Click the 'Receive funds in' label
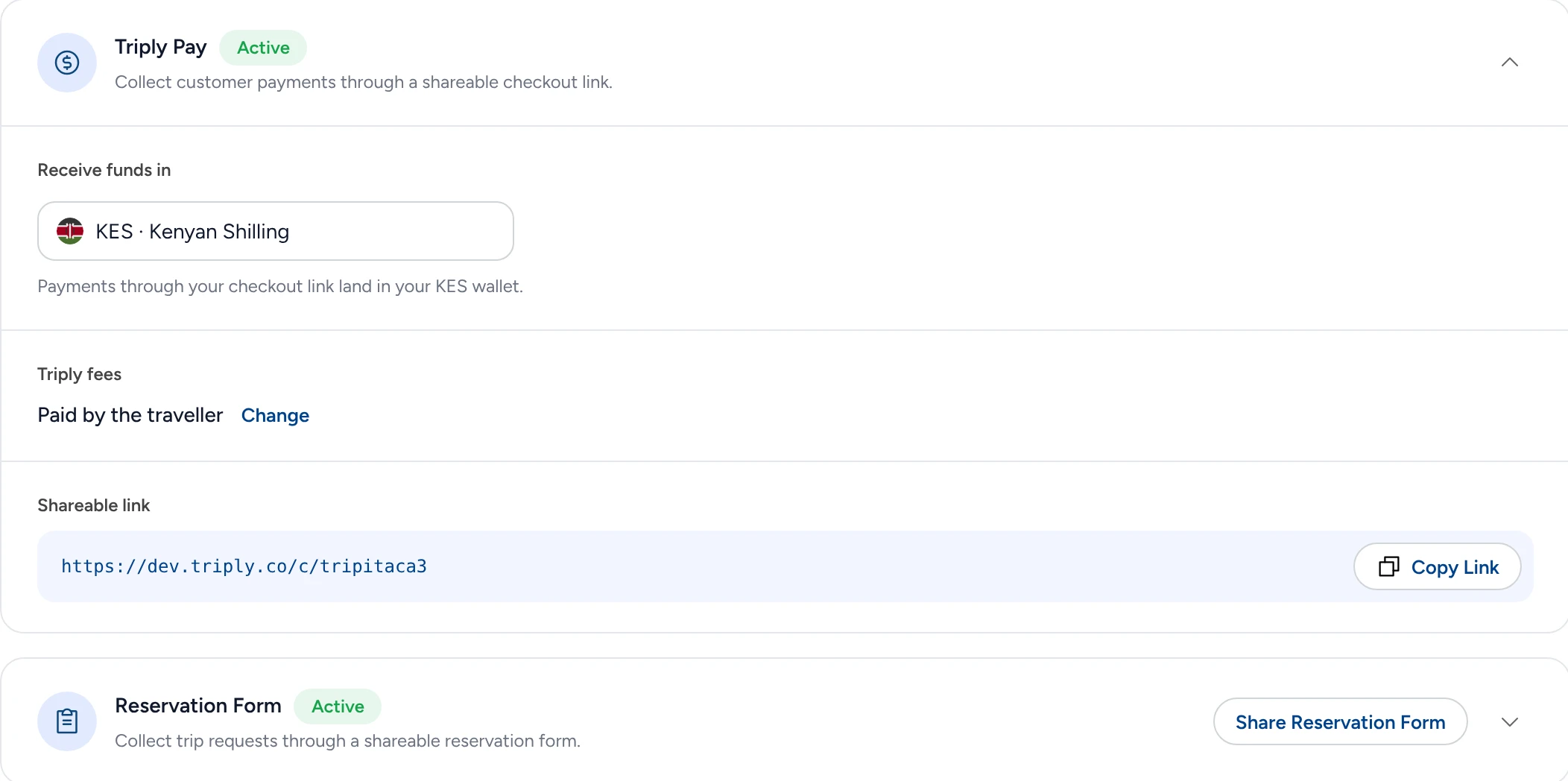Viewport: 1568px width, 781px height. 104,170
